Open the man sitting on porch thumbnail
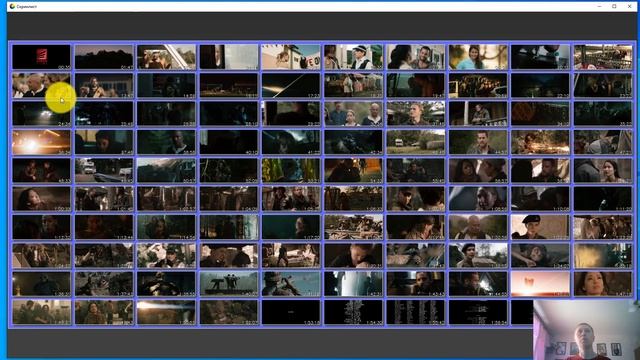 click(x=478, y=113)
